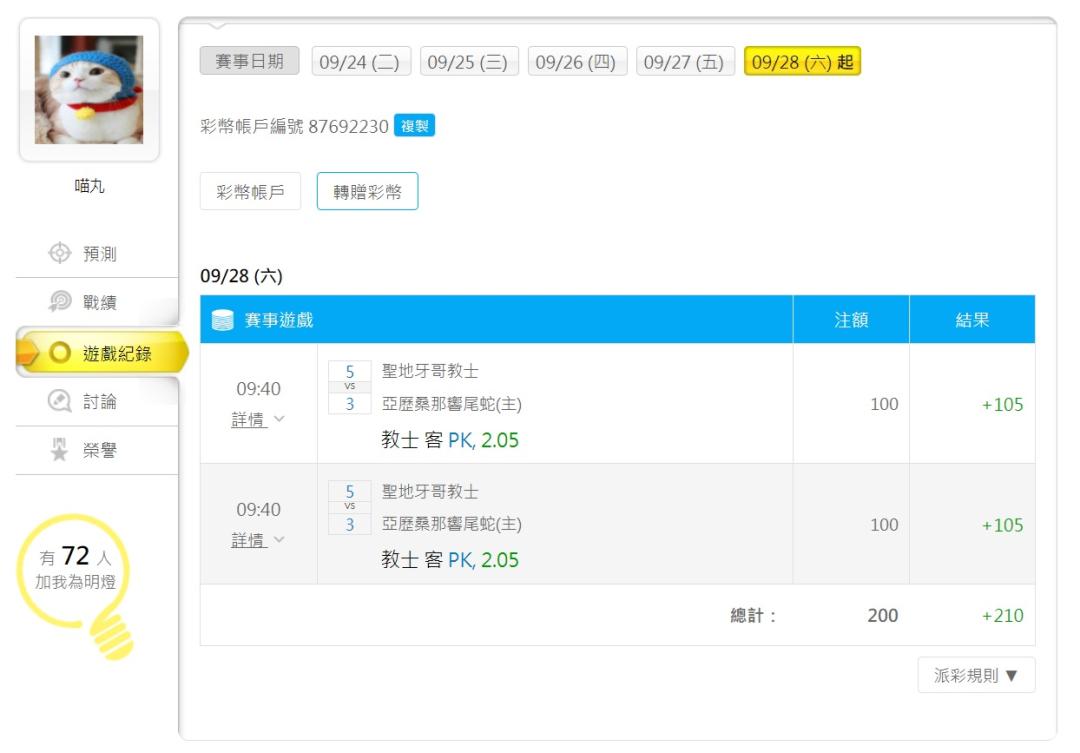
Task: Click the username 喵丸 below the avatar
Action: 89,186
